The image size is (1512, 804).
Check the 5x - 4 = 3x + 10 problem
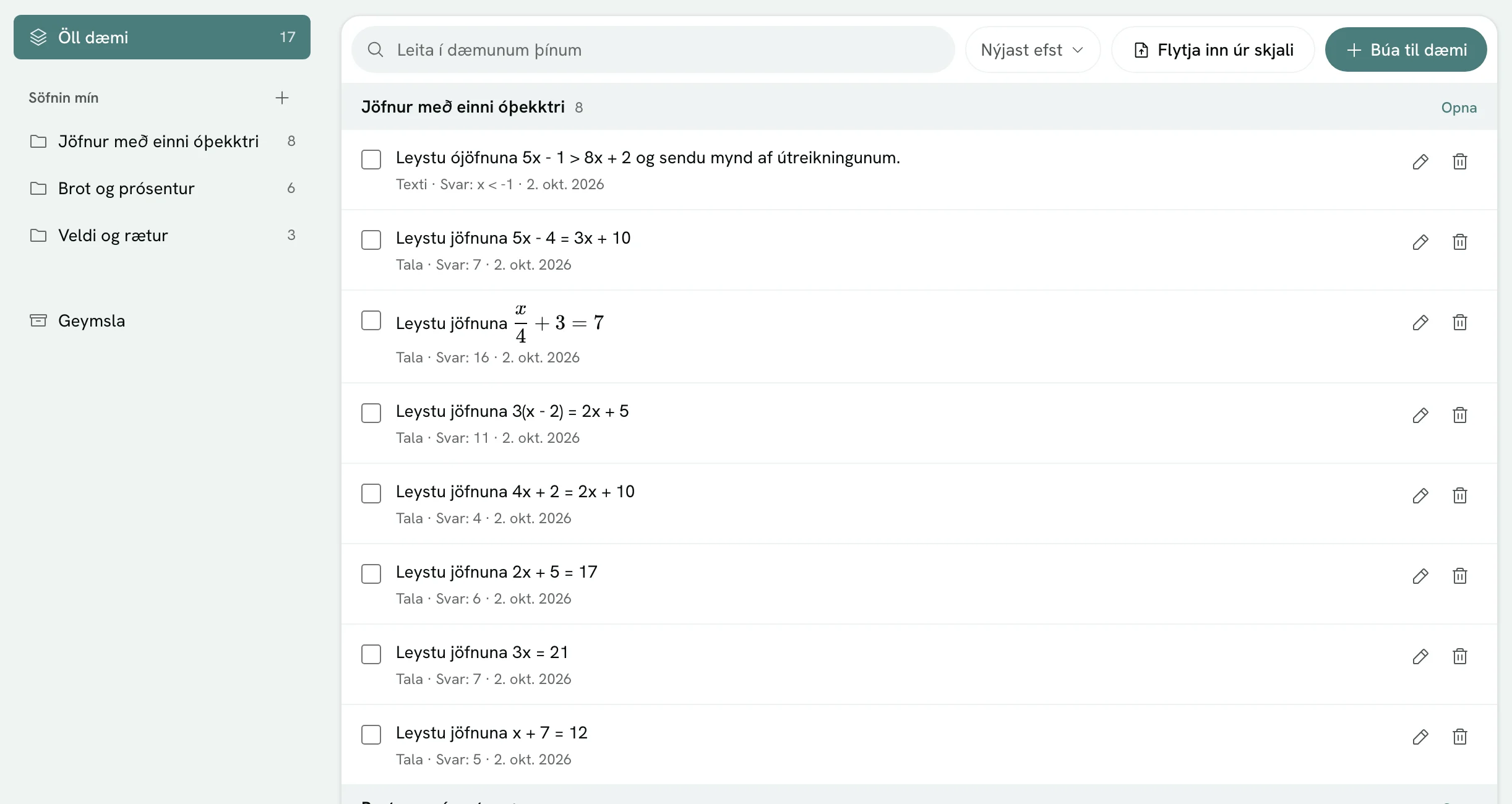[x=371, y=240]
